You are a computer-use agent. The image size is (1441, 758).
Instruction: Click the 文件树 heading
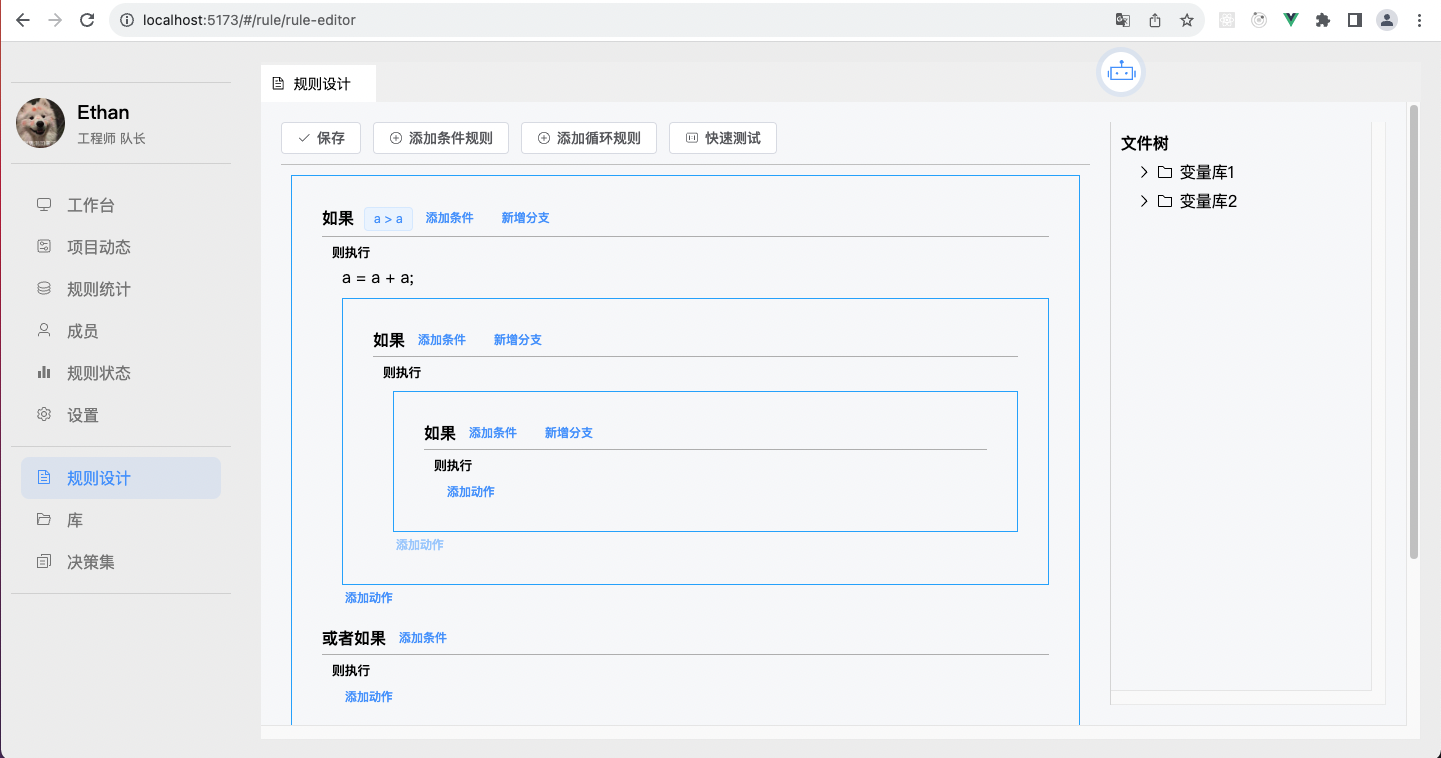click(x=1145, y=144)
